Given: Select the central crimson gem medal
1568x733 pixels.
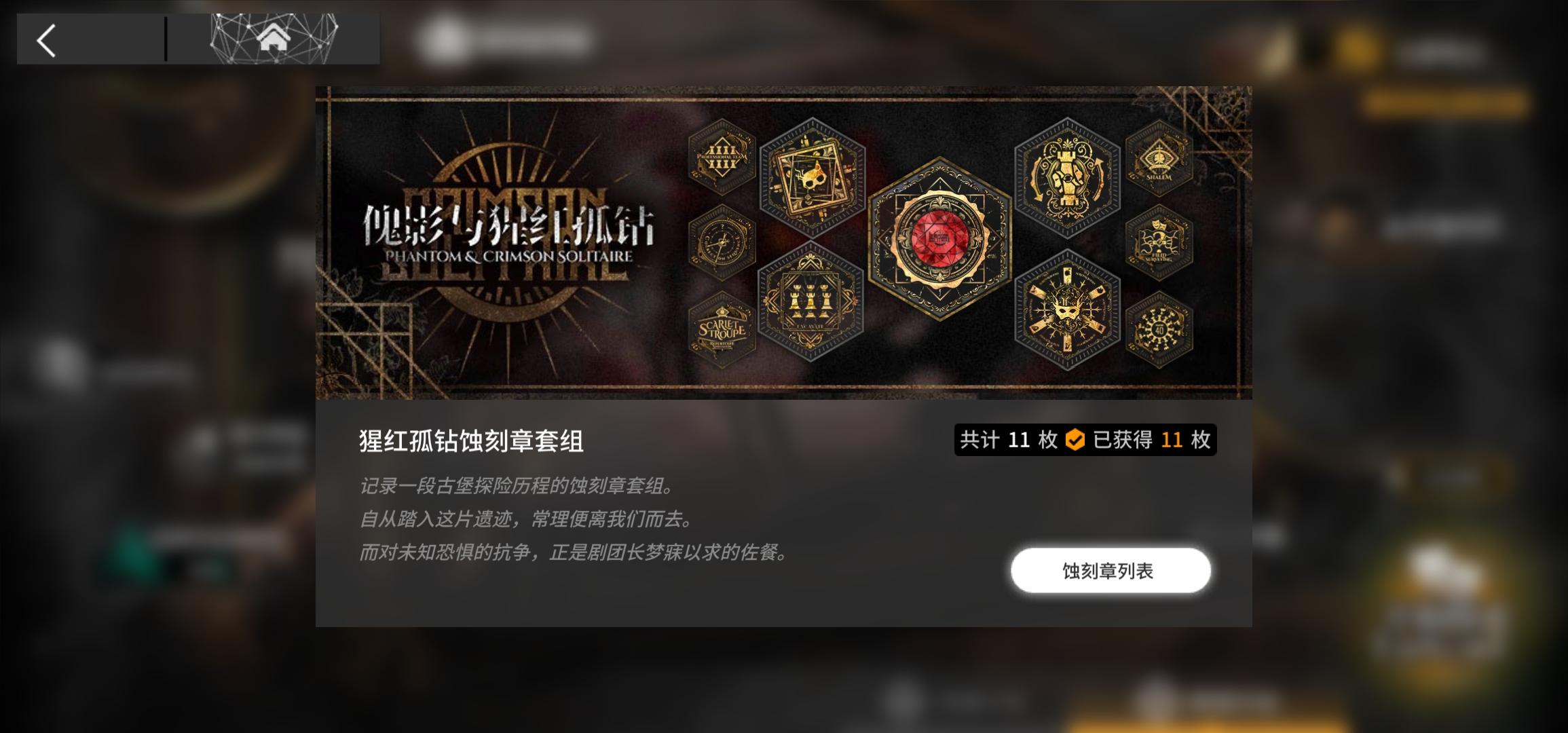Looking at the screenshot, I should click(x=940, y=239).
